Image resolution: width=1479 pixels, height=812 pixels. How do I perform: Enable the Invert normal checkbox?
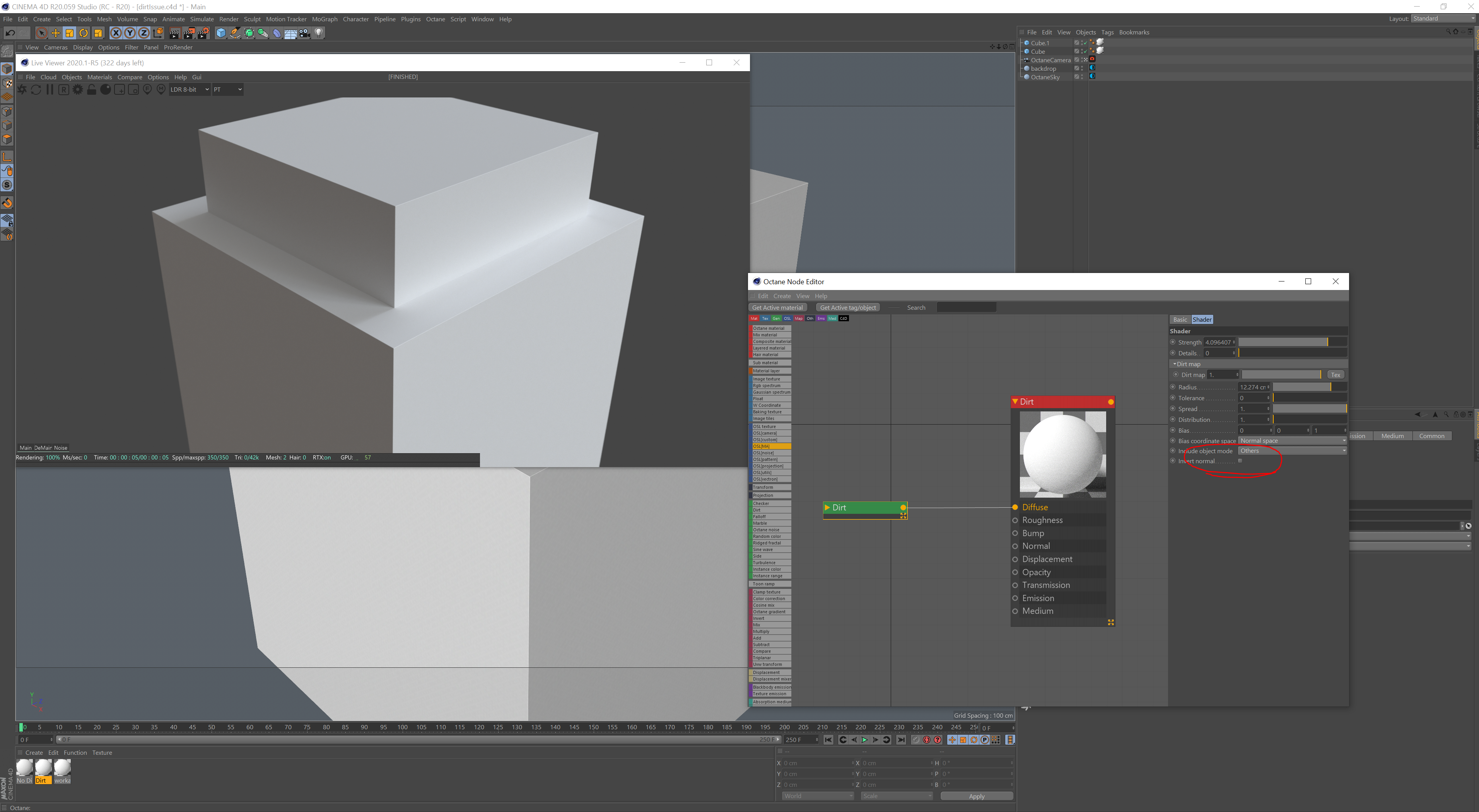(x=1240, y=461)
